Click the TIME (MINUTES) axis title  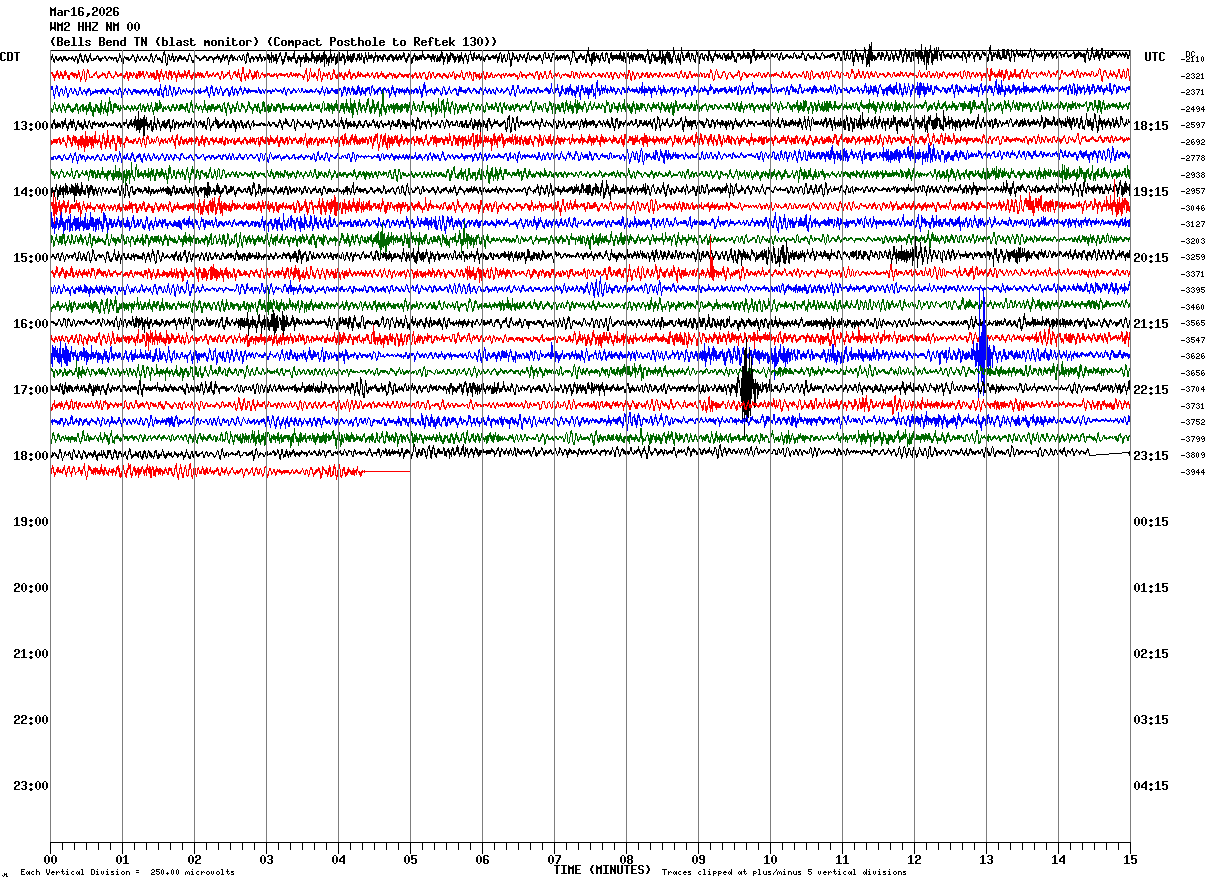click(602, 870)
